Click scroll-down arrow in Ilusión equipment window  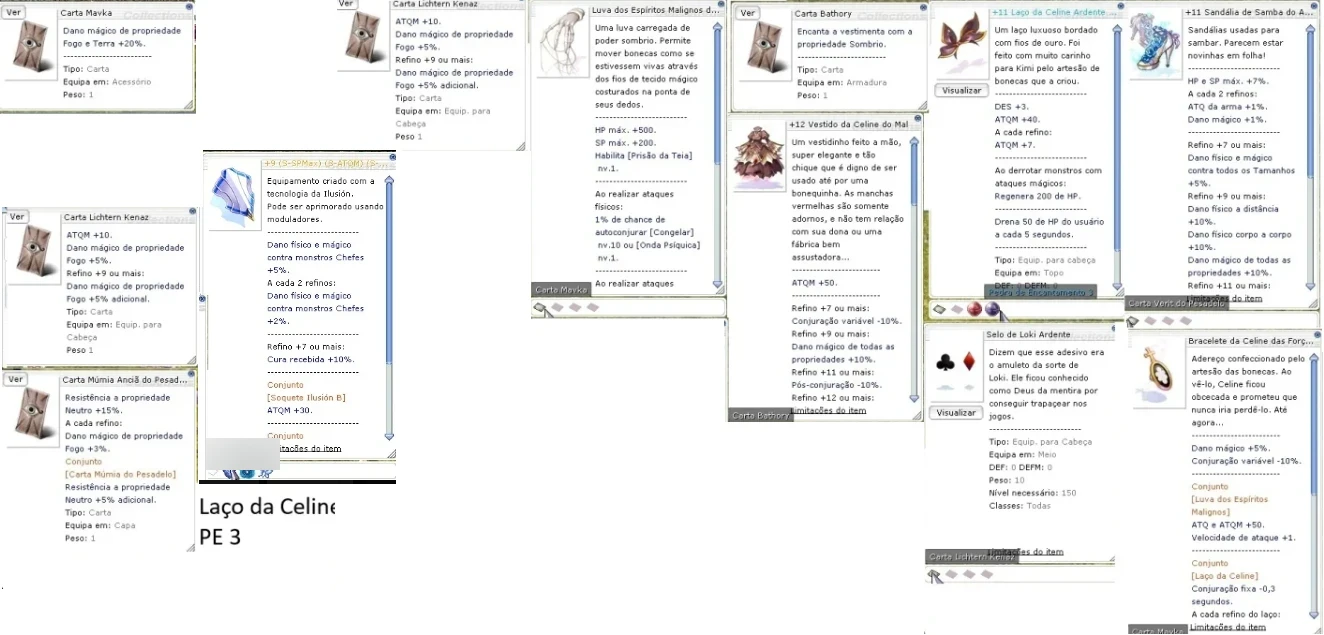[390, 436]
